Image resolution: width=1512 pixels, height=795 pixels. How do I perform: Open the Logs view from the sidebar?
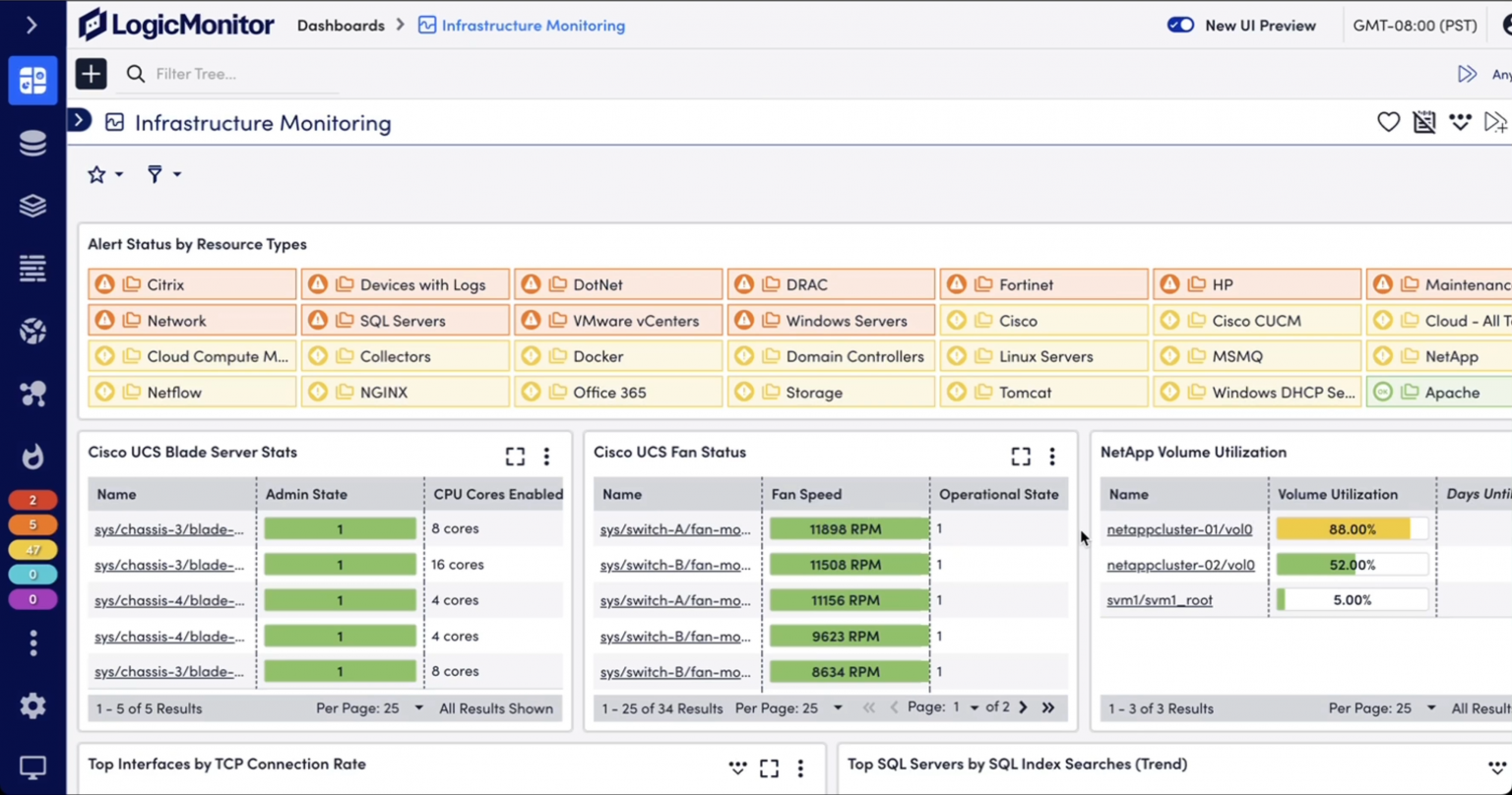pos(32,268)
